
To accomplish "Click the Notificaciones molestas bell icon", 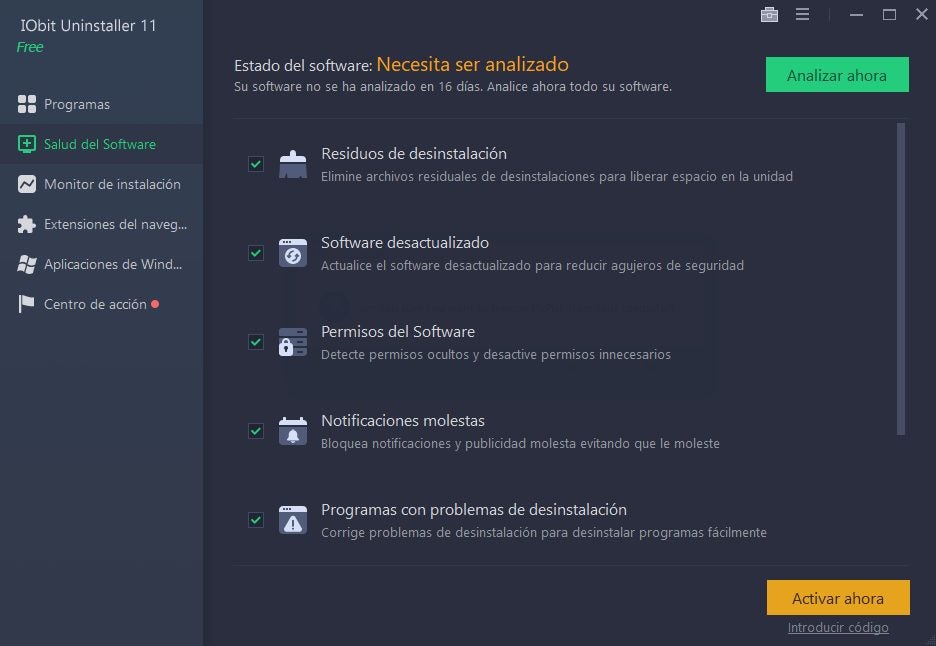I will click(293, 431).
